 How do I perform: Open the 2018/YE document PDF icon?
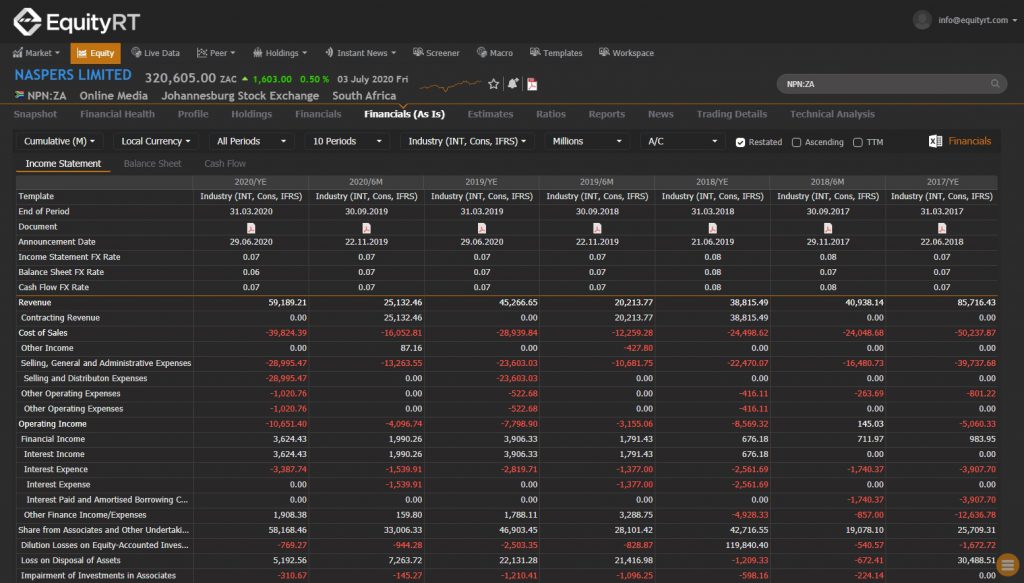tap(712, 227)
